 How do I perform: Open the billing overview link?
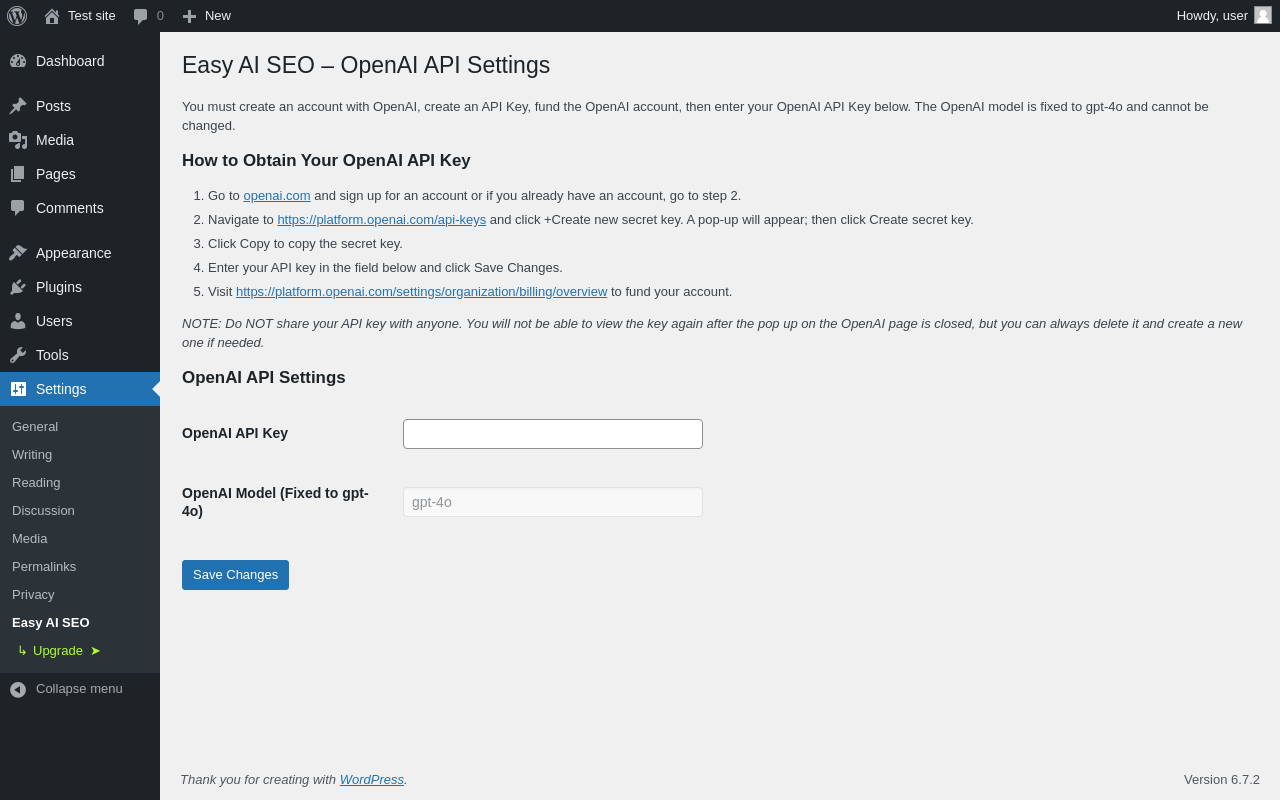pyautogui.click(x=422, y=292)
